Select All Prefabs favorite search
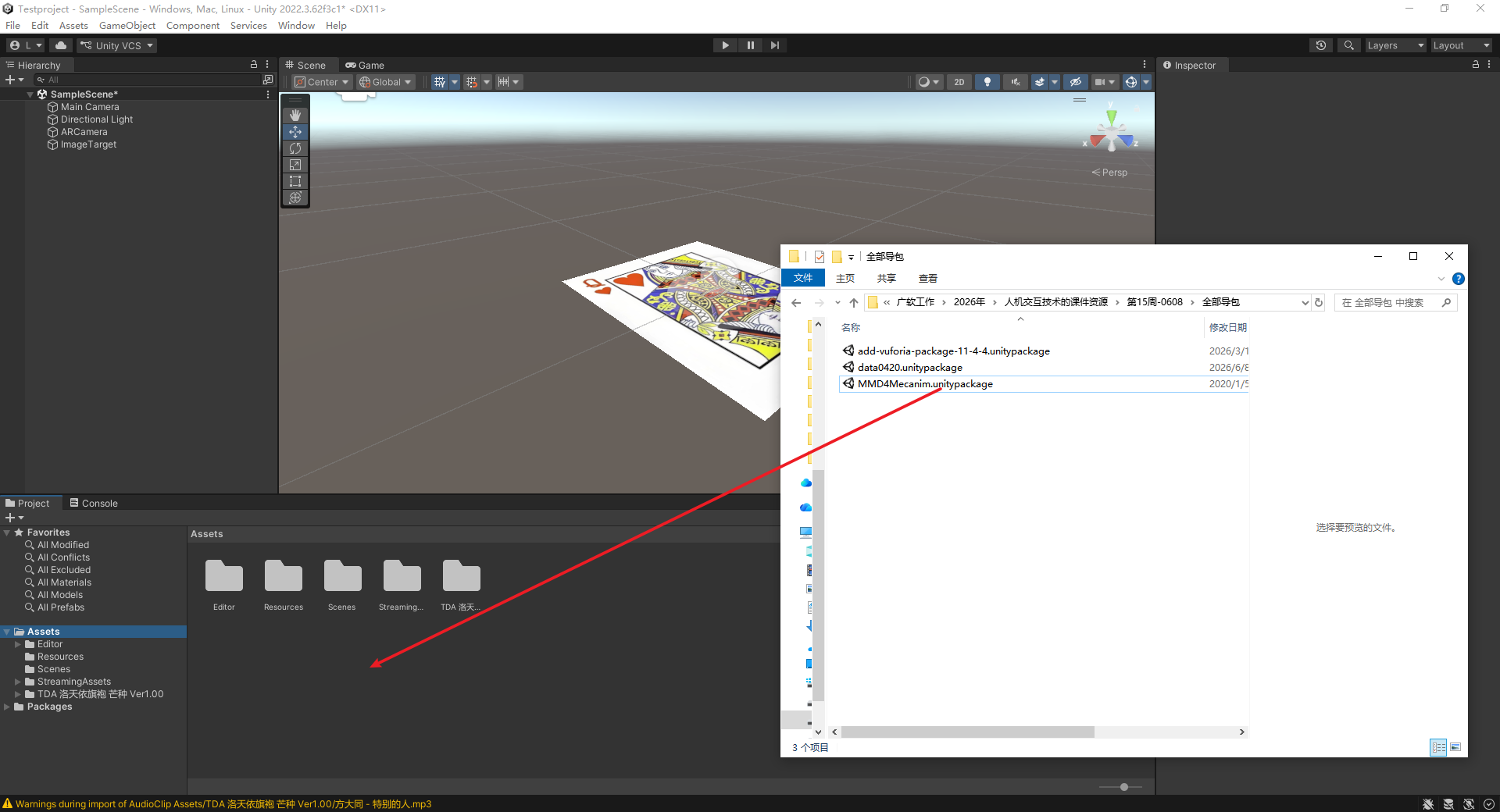Screen dimensions: 1500x812 [x=61, y=607]
